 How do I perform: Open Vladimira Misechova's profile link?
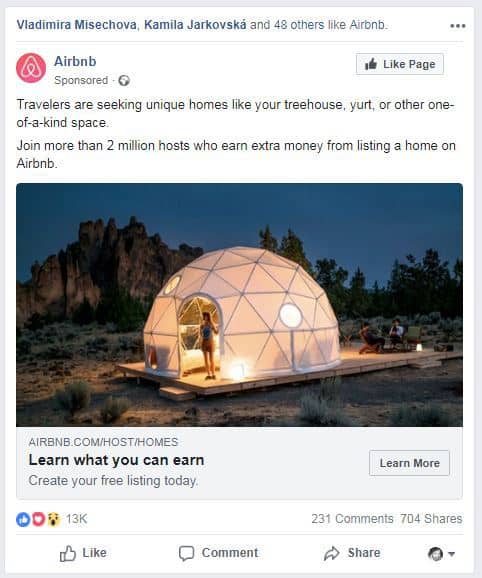click(76, 25)
